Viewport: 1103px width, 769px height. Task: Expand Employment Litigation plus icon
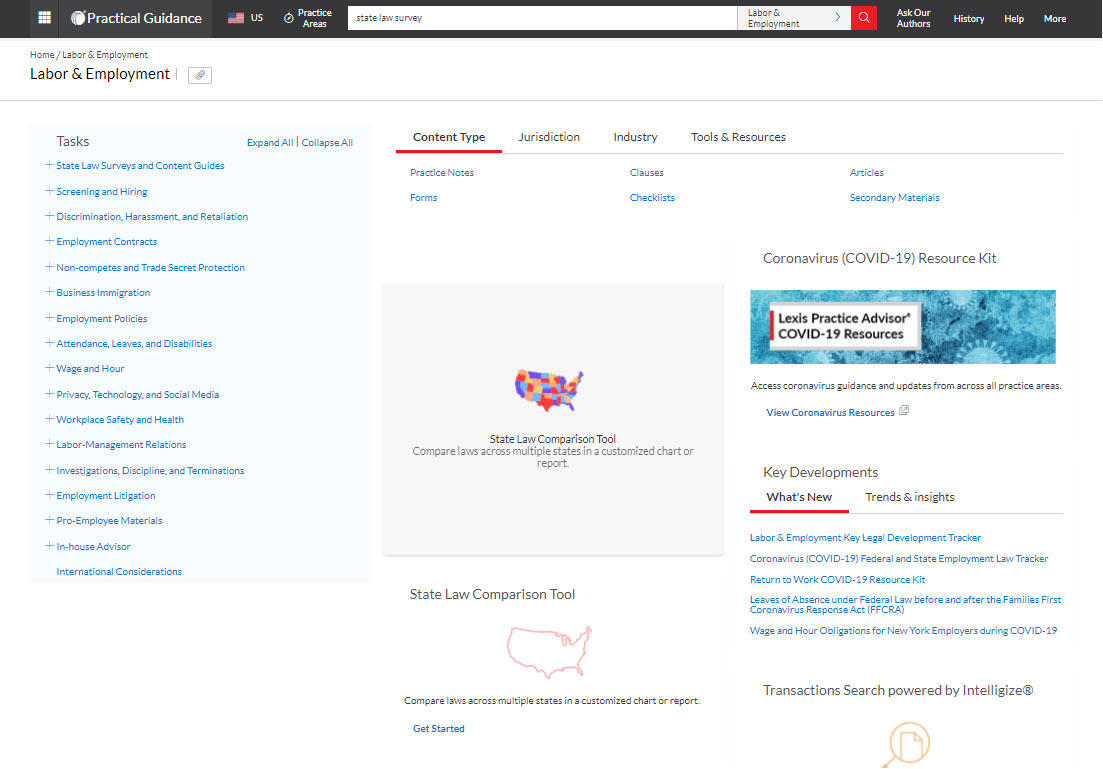tap(49, 495)
